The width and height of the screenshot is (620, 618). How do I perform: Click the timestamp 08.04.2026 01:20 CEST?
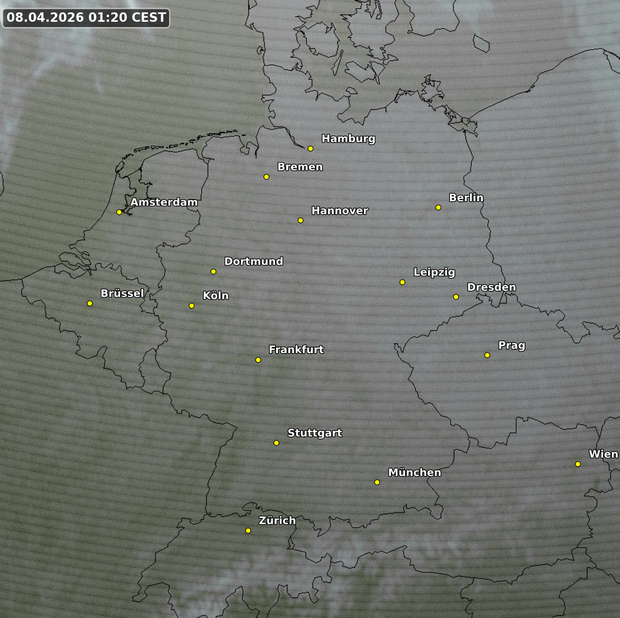(86, 17)
